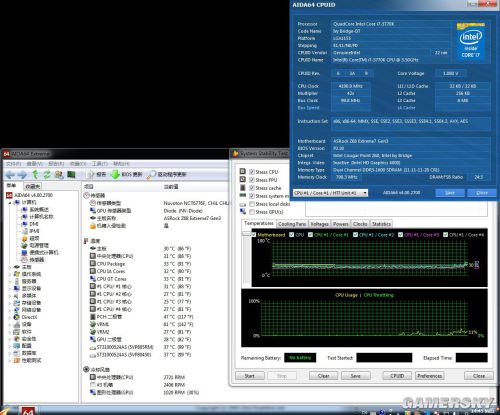This screenshot has width=500, height=415.
Task: Click the AIDA64 icon in Windows taskbar
Action: 28,411
